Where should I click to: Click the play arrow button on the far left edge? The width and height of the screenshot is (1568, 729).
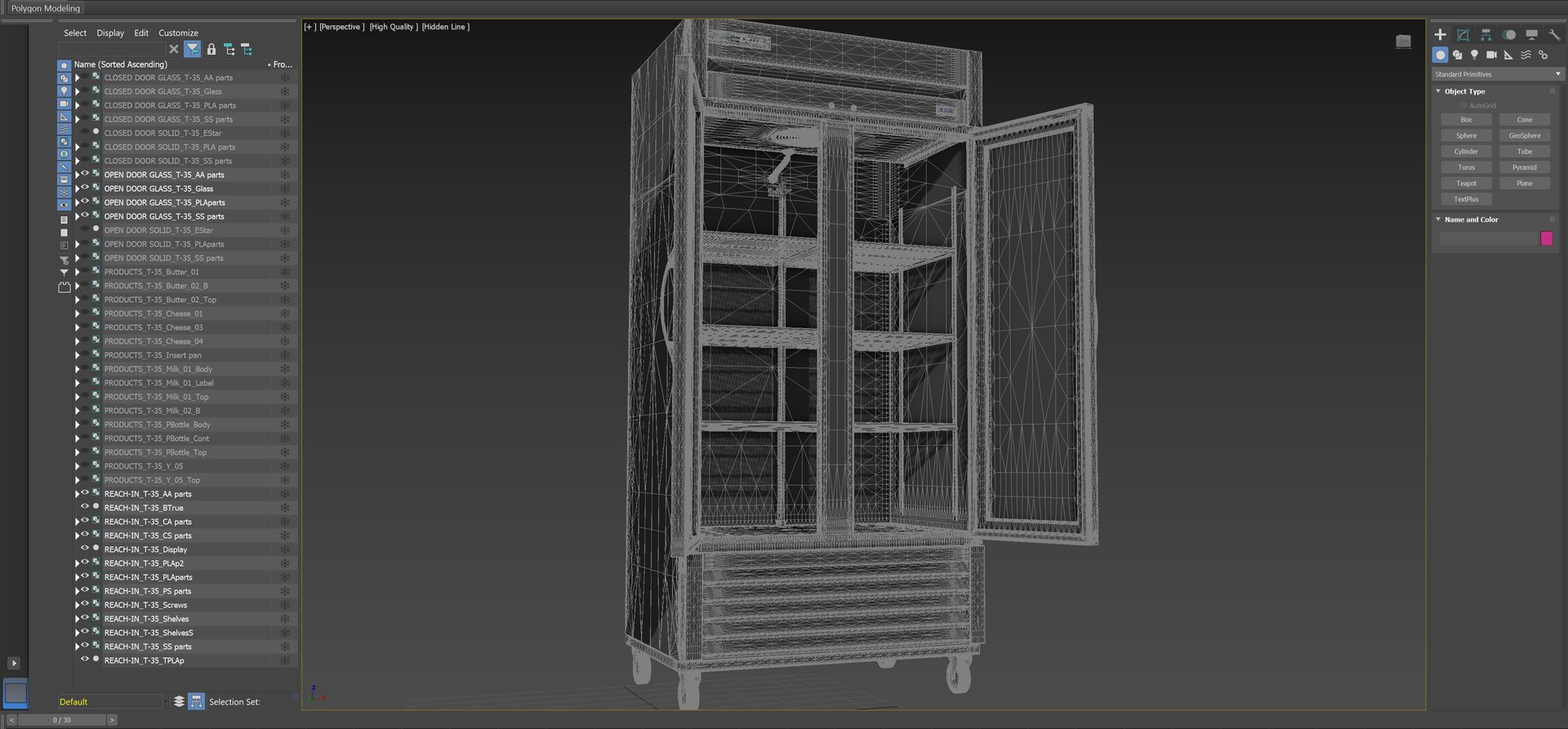click(x=13, y=663)
